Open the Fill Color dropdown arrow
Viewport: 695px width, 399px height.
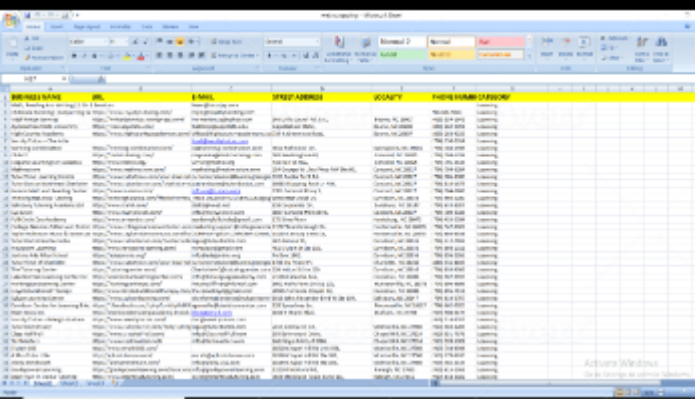(x=133, y=56)
